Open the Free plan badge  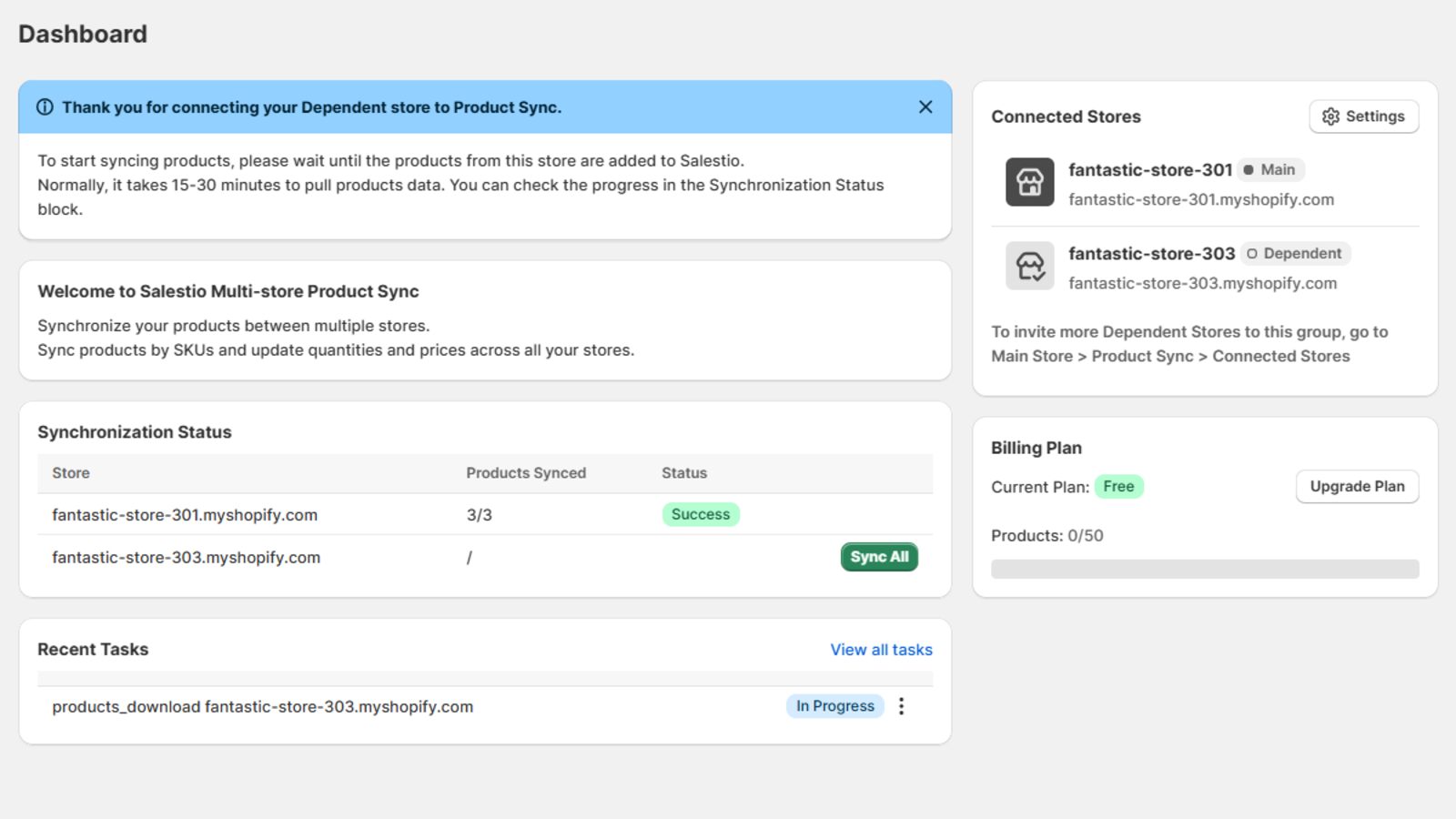coord(1118,486)
